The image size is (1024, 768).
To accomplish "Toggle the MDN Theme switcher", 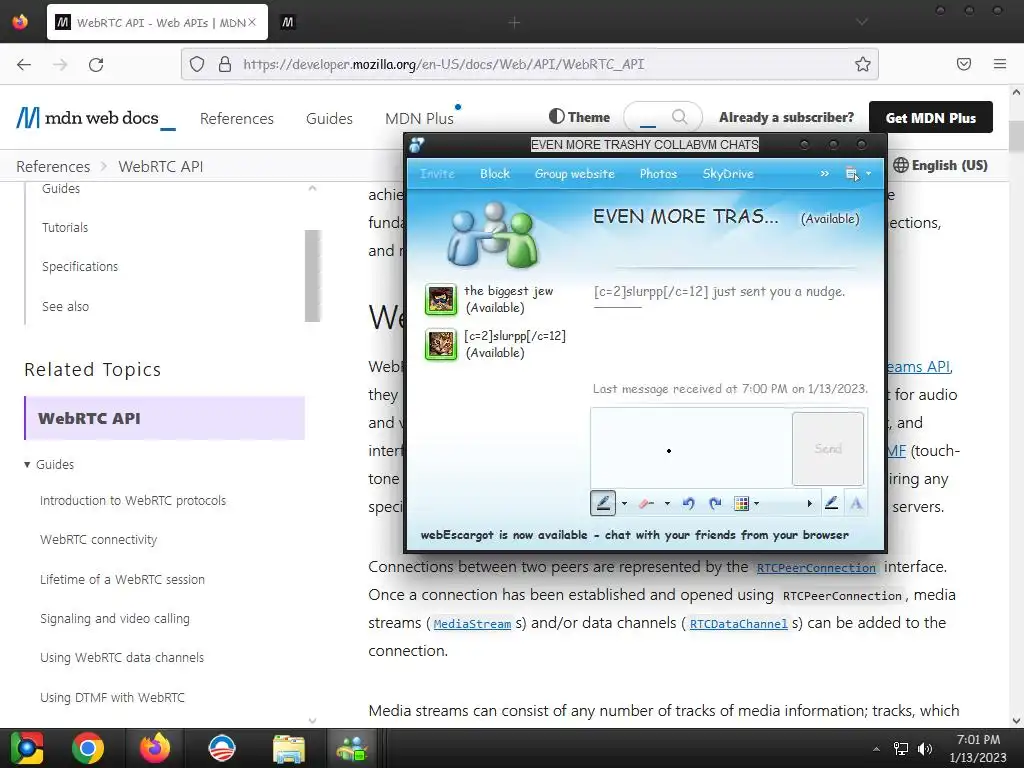I will coord(579,117).
